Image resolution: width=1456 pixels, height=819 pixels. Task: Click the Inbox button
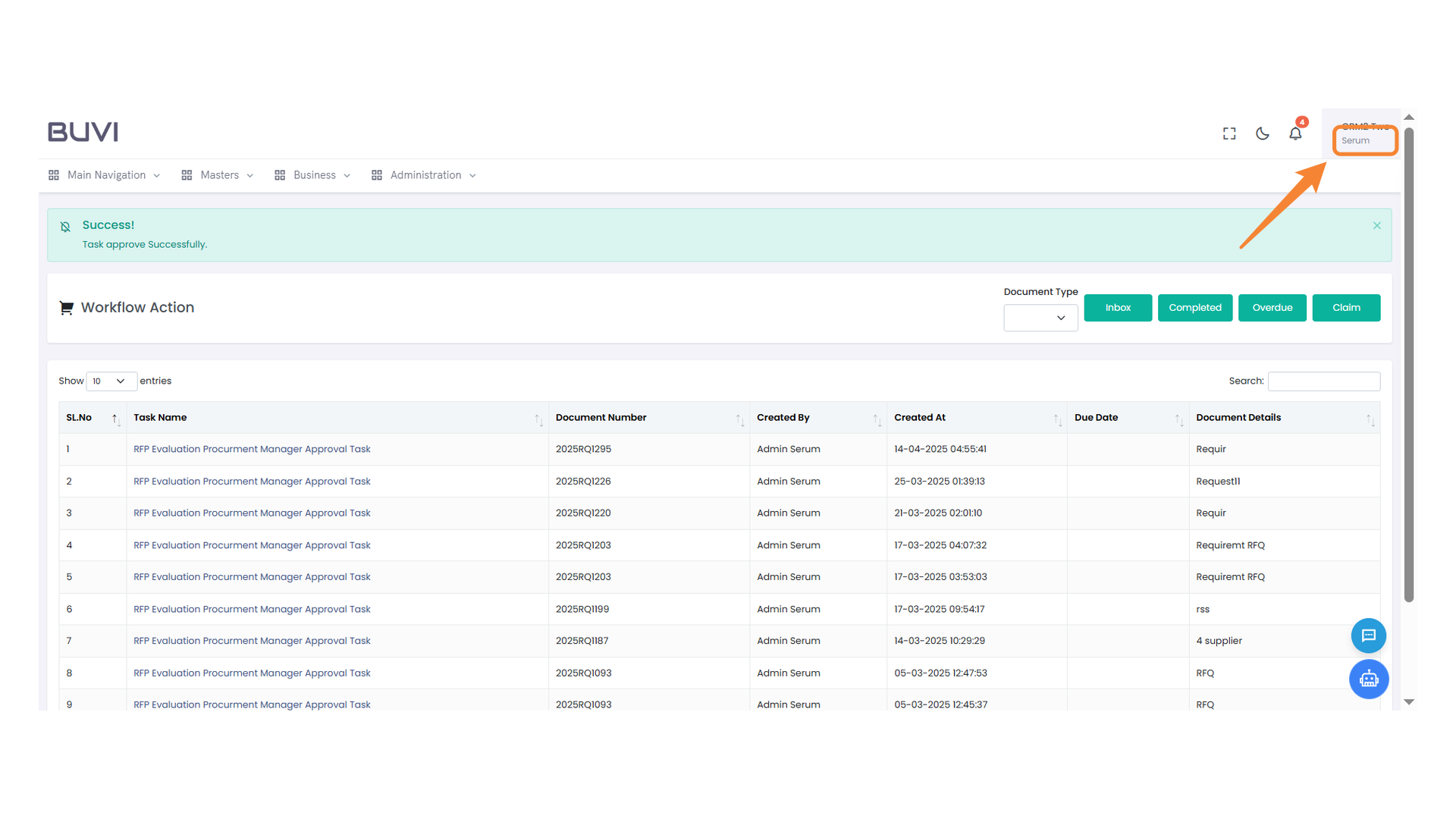pyautogui.click(x=1118, y=307)
